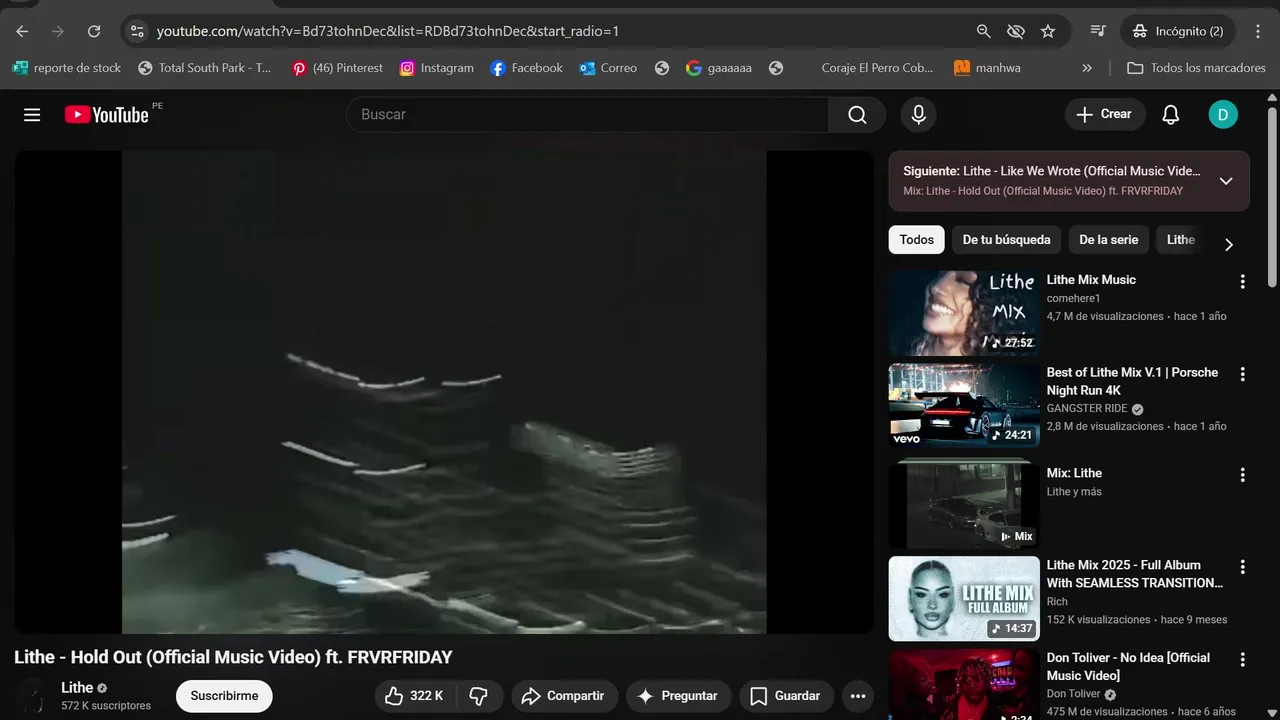Click video title Lithe - Hold Out
The height and width of the screenshot is (720, 1280).
coord(233,657)
